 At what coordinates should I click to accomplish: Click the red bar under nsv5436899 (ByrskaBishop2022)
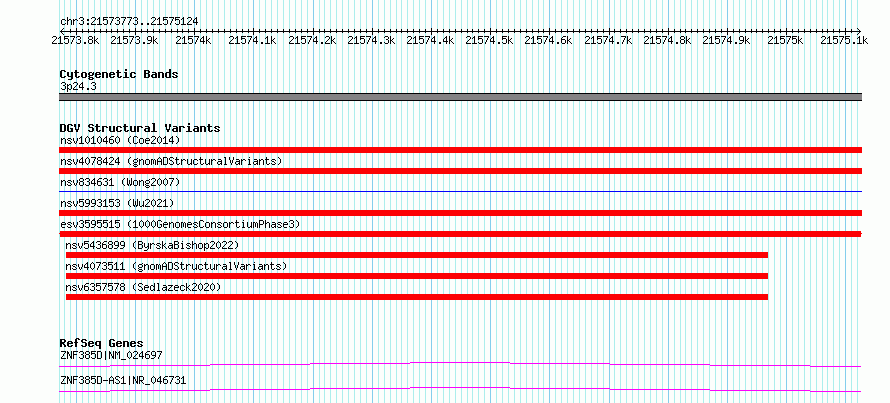[417, 255]
